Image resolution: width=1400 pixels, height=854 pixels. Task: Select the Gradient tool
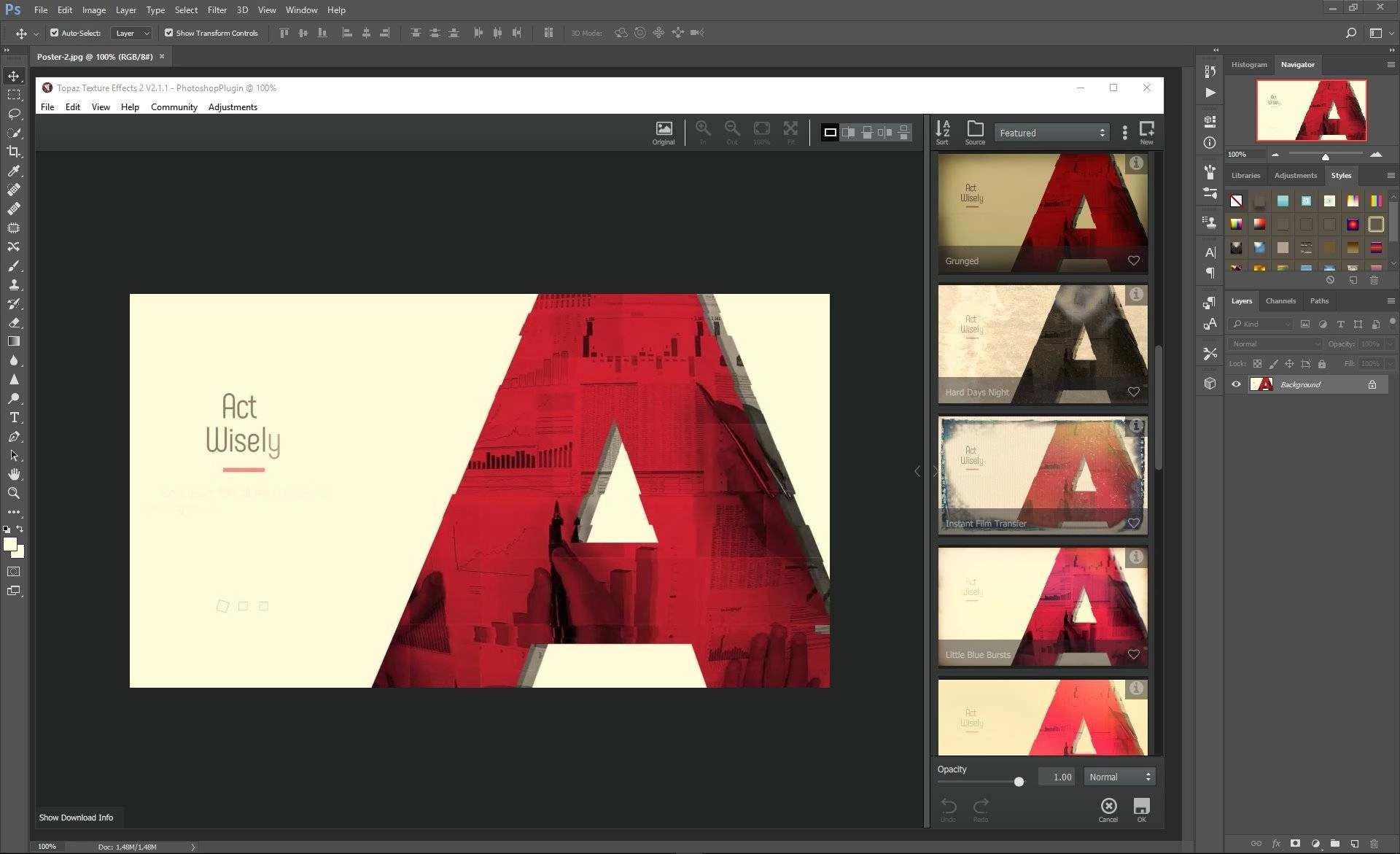(14, 341)
